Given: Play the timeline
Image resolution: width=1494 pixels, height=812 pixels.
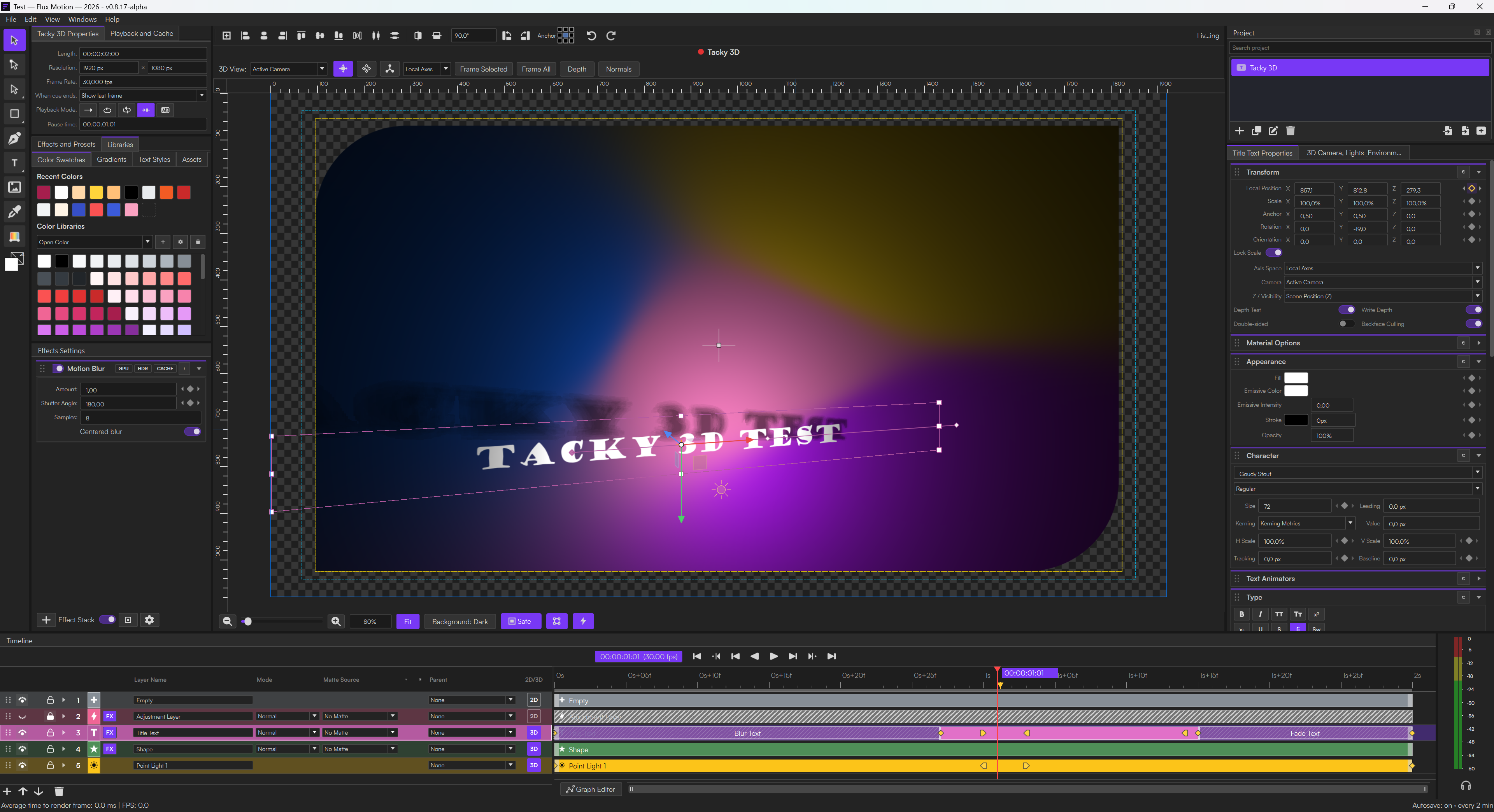Looking at the screenshot, I should pyautogui.click(x=774, y=656).
